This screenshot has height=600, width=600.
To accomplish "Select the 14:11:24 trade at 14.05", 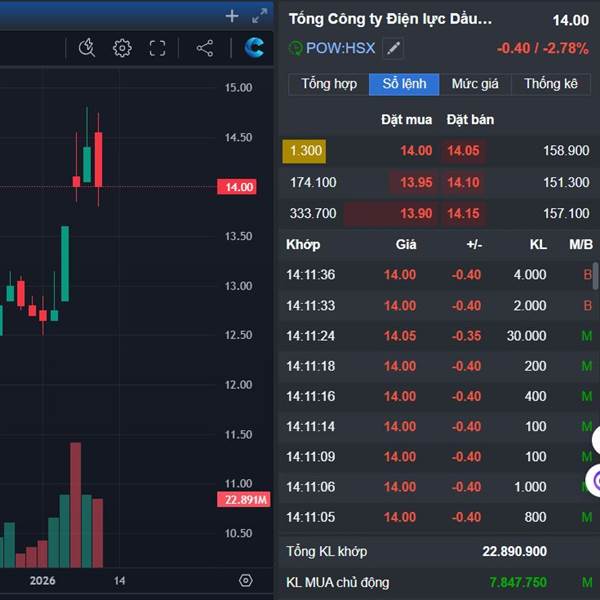I will pyautogui.click(x=439, y=336).
